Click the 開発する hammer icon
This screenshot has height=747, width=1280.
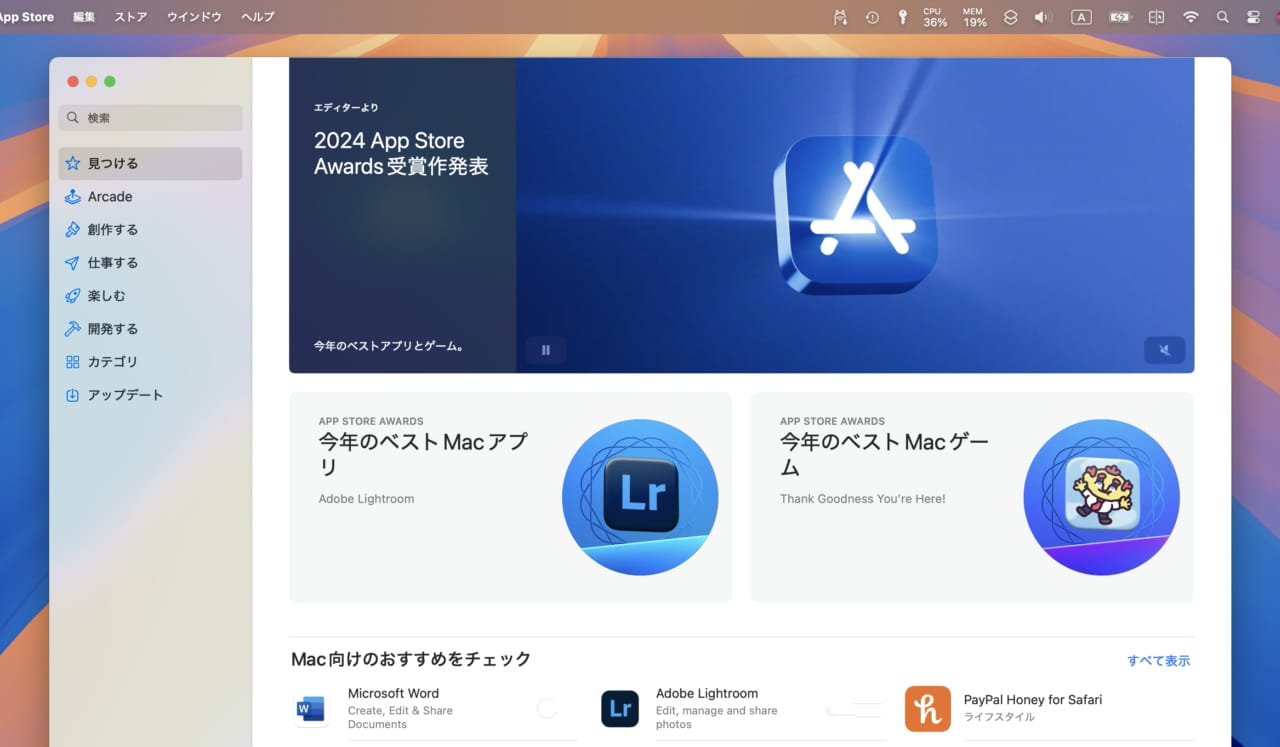click(x=72, y=329)
